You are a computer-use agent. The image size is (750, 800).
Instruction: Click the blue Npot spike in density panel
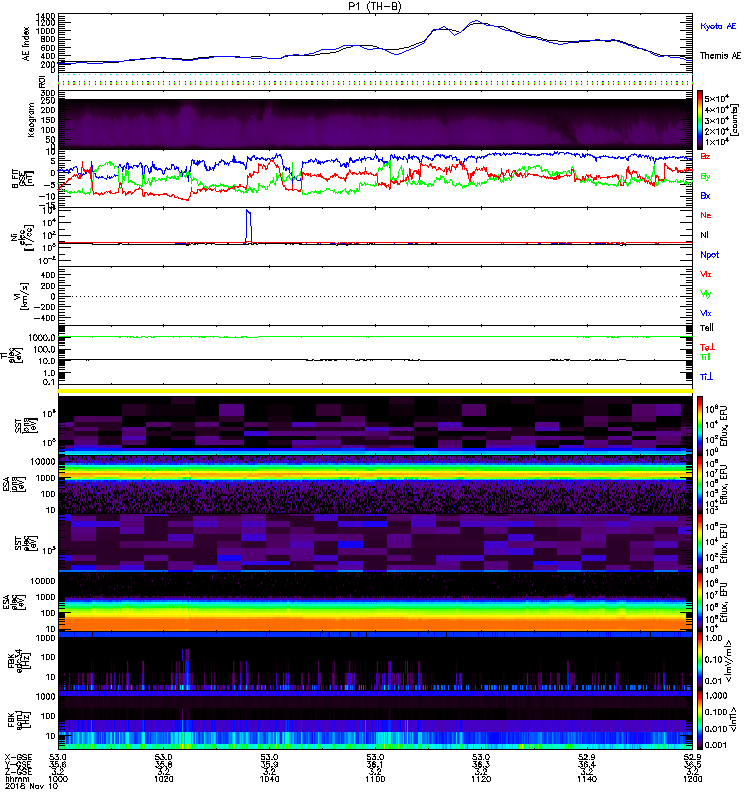click(248, 226)
